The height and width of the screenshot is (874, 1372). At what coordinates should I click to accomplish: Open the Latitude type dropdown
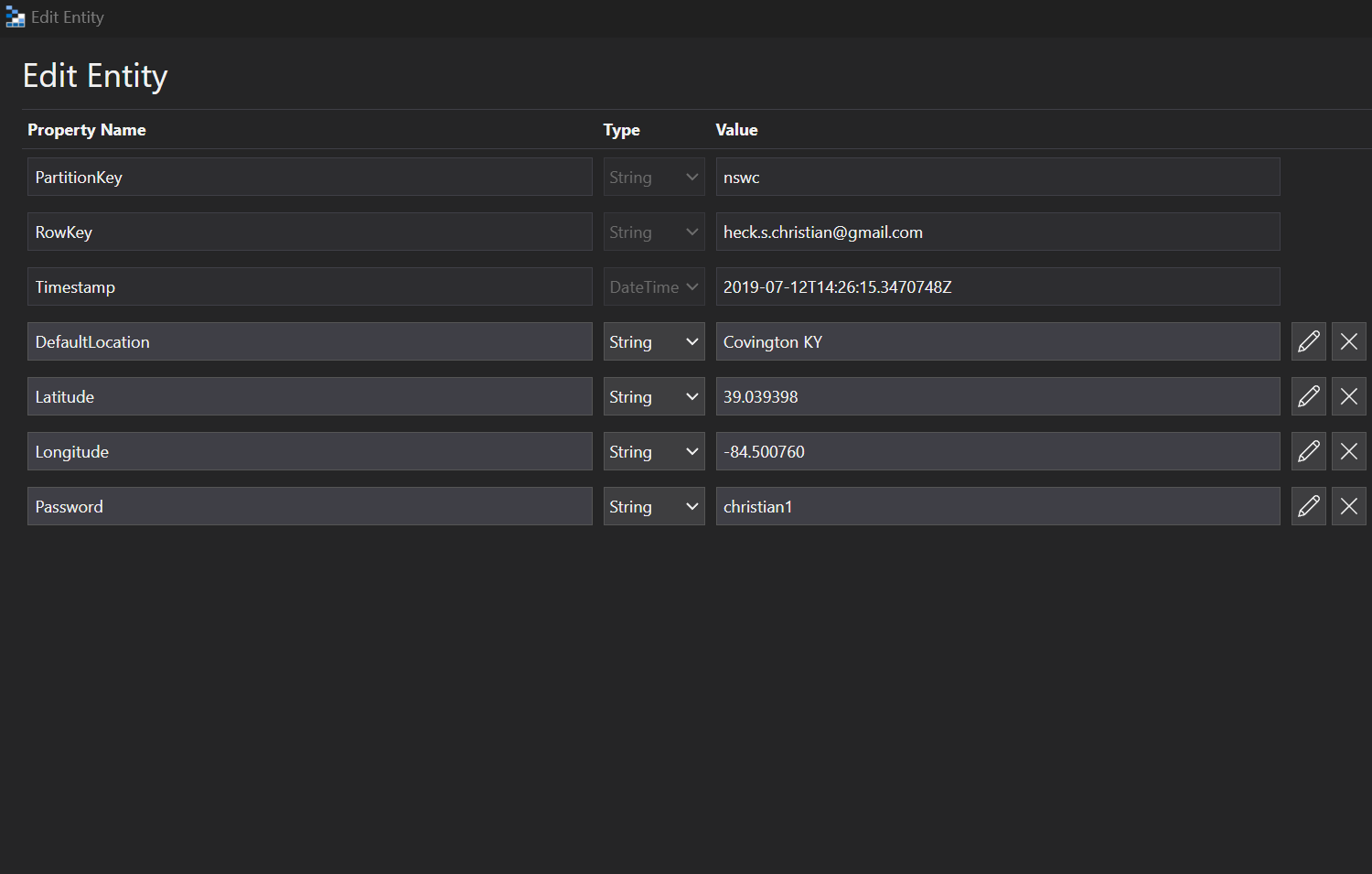(654, 396)
